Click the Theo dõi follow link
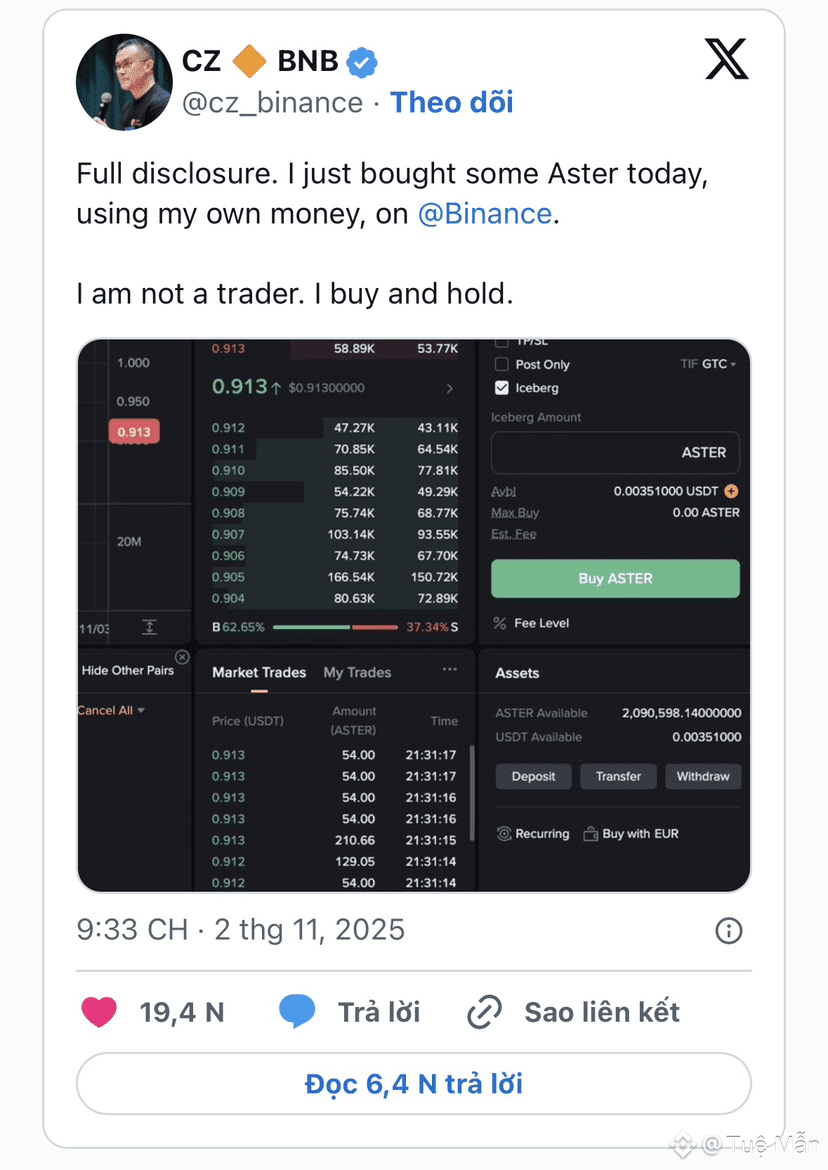Screen dimensions: 828x1170 click(451, 102)
